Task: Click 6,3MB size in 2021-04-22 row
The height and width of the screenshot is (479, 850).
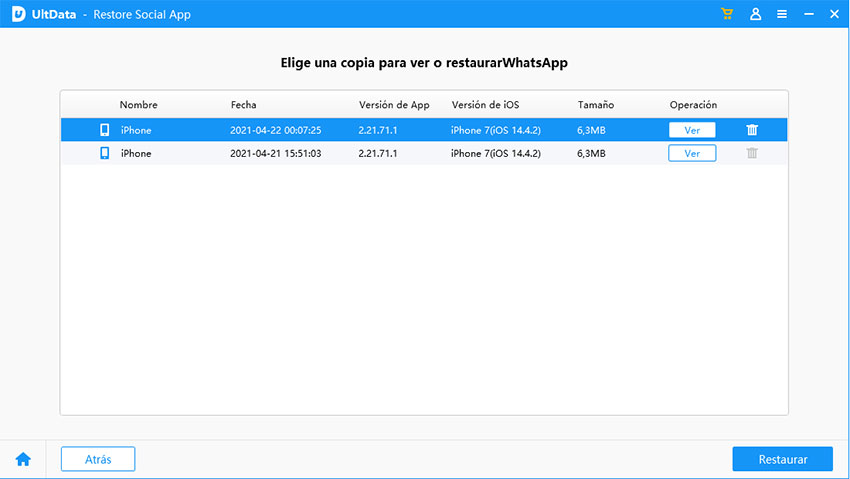Action: (591, 130)
